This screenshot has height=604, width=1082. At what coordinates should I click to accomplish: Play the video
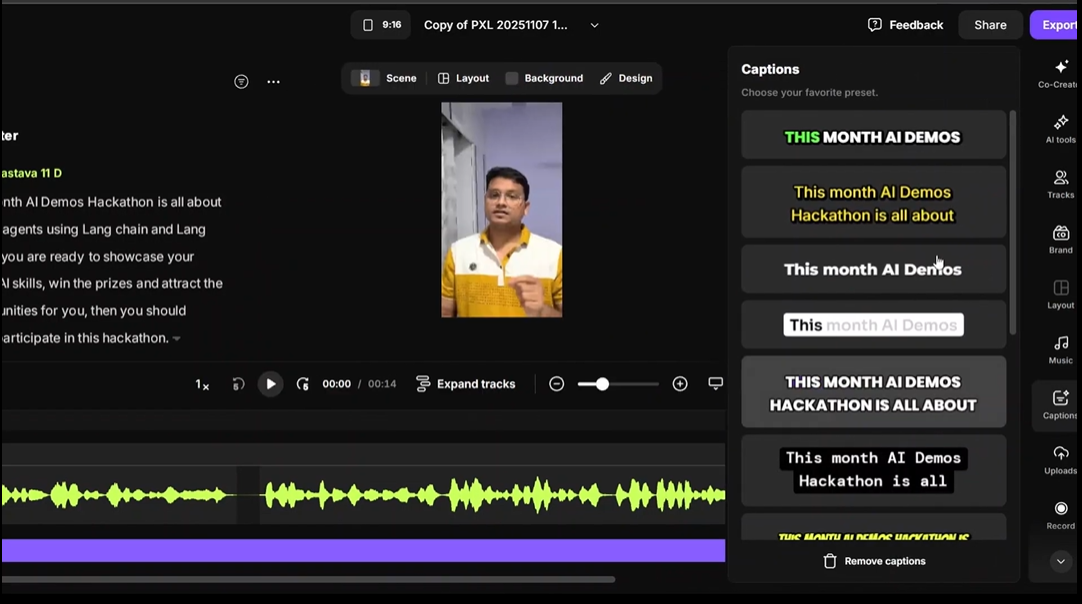[270, 384]
